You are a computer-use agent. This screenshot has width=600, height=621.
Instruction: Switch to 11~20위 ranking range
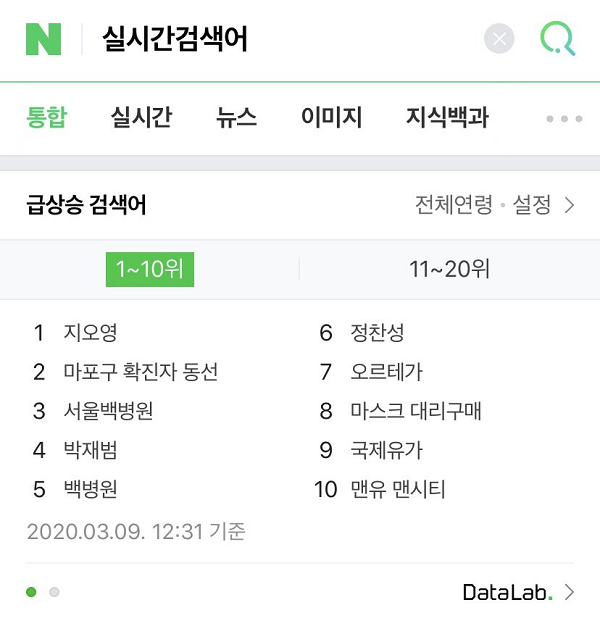point(450,269)
